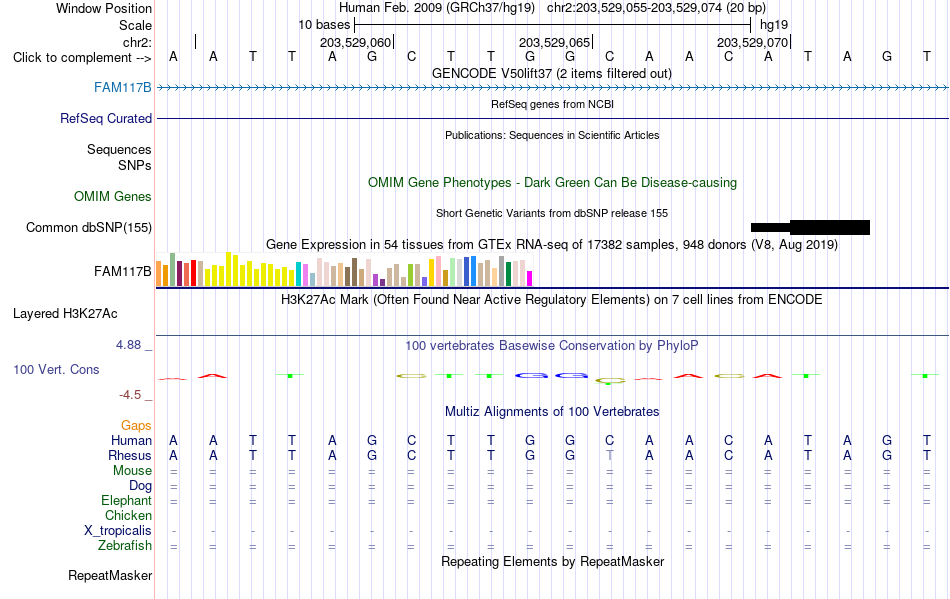Select the Zebrafish alignment row label

tap(125, 546)
